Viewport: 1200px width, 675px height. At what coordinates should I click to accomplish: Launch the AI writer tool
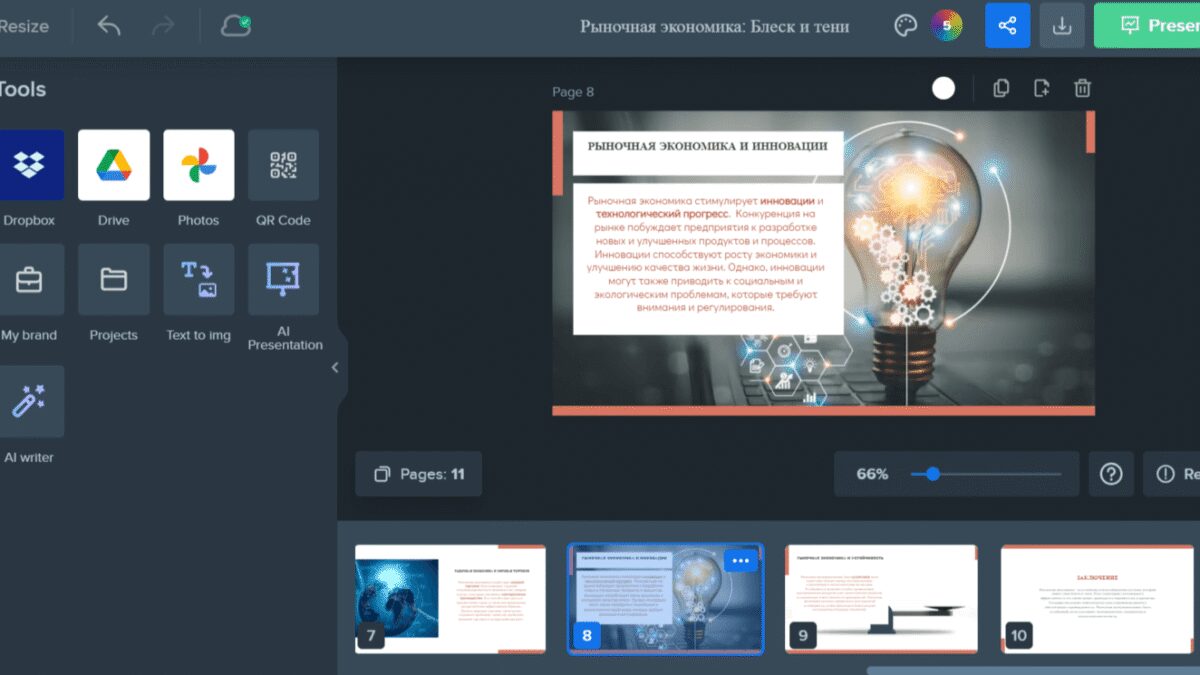click(29, 401)
